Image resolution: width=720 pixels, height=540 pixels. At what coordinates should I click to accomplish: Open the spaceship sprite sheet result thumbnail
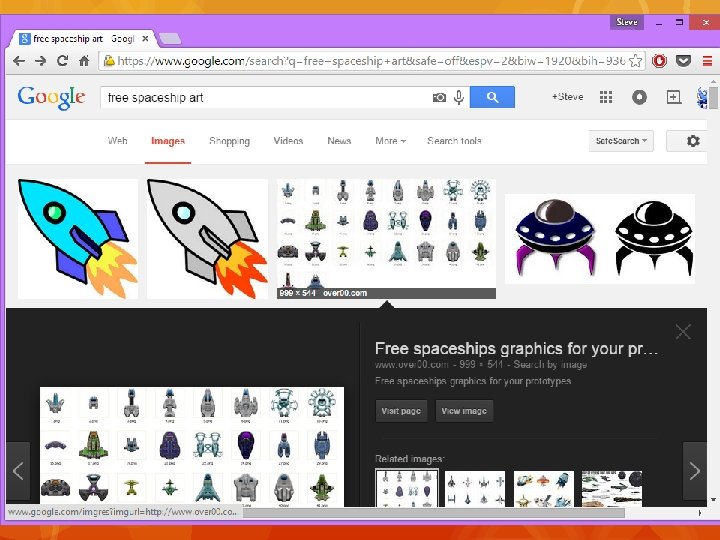(x=386, y=239)
